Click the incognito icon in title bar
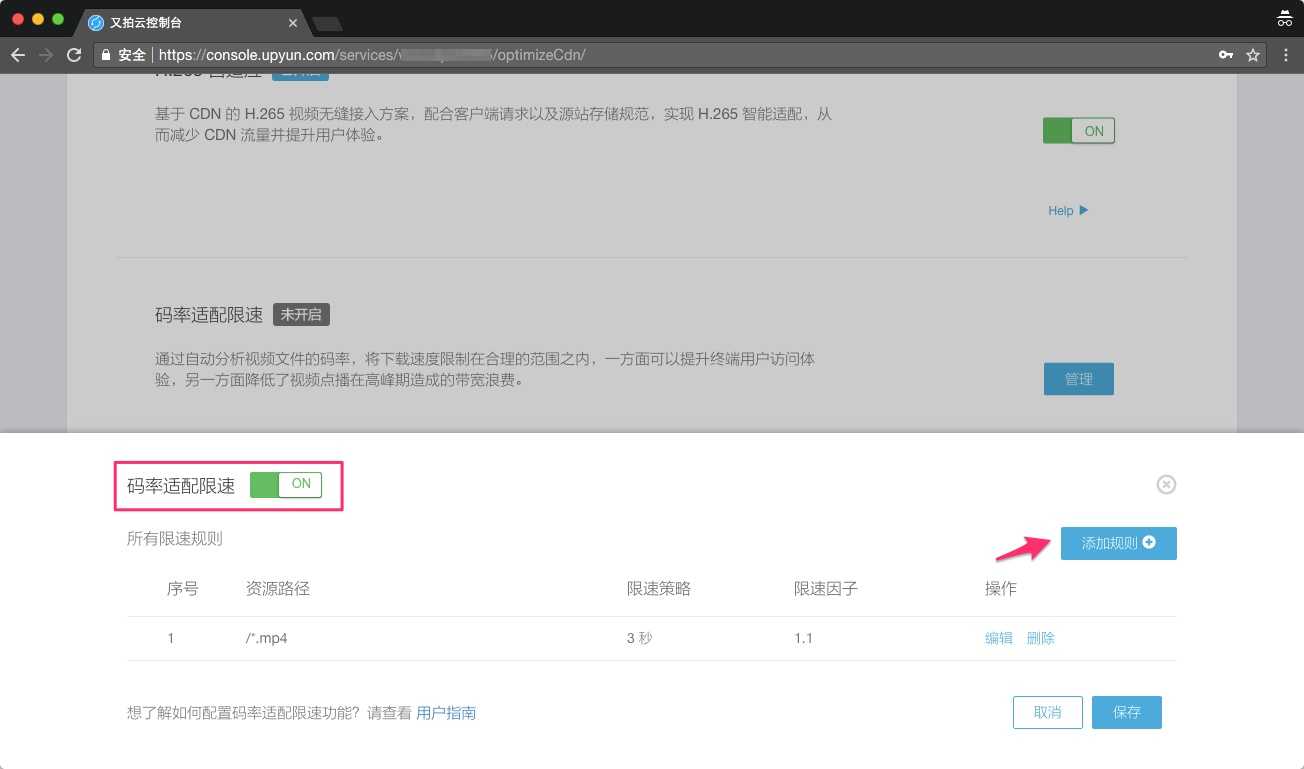This screenshot has height=769, width=1304. (x=1285, y=18)
